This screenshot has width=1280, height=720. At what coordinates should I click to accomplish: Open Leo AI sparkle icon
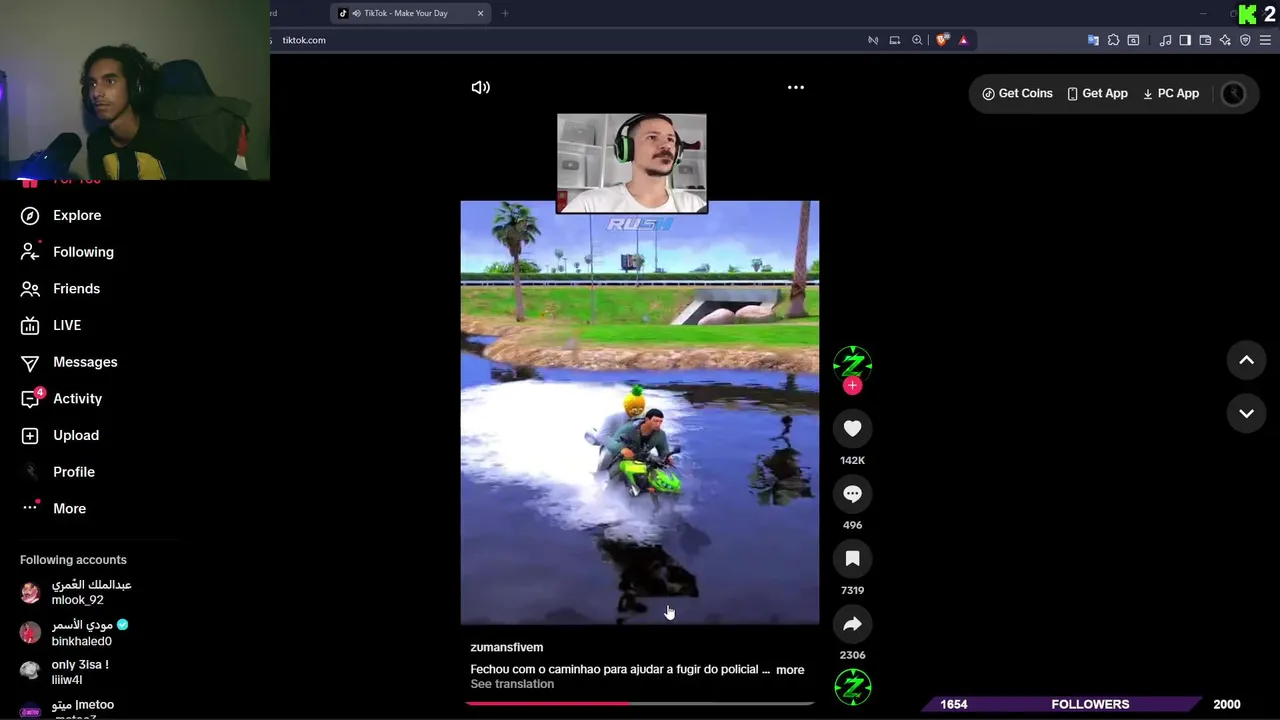pyautogui.click(x=1225, y=40)
